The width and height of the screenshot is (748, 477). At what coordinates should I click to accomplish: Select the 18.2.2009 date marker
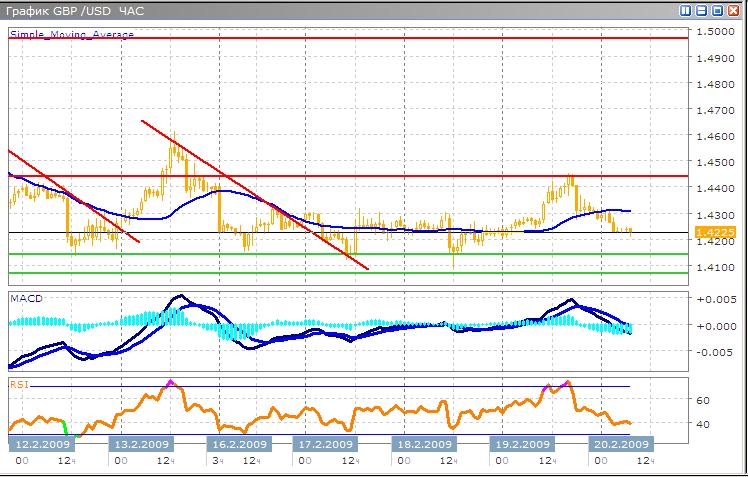pos(421,444)
